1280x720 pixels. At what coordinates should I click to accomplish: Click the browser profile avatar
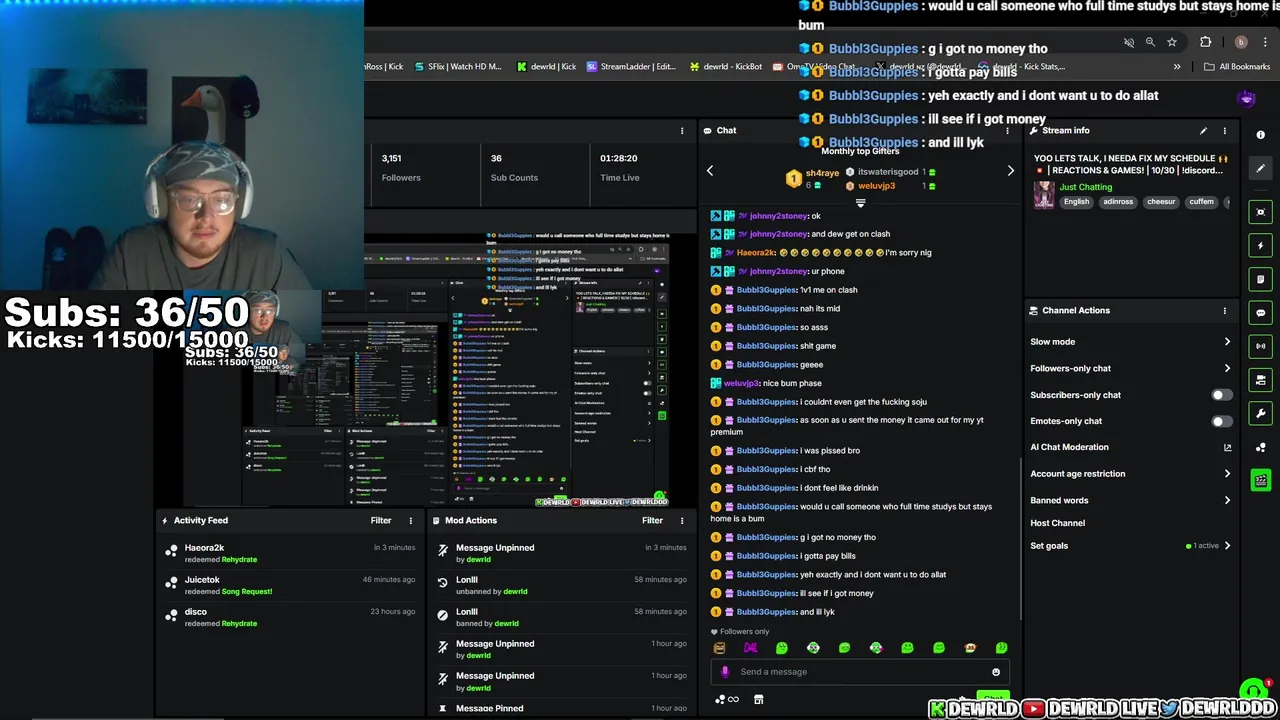pyautogui.click(x=1241, y=42)
